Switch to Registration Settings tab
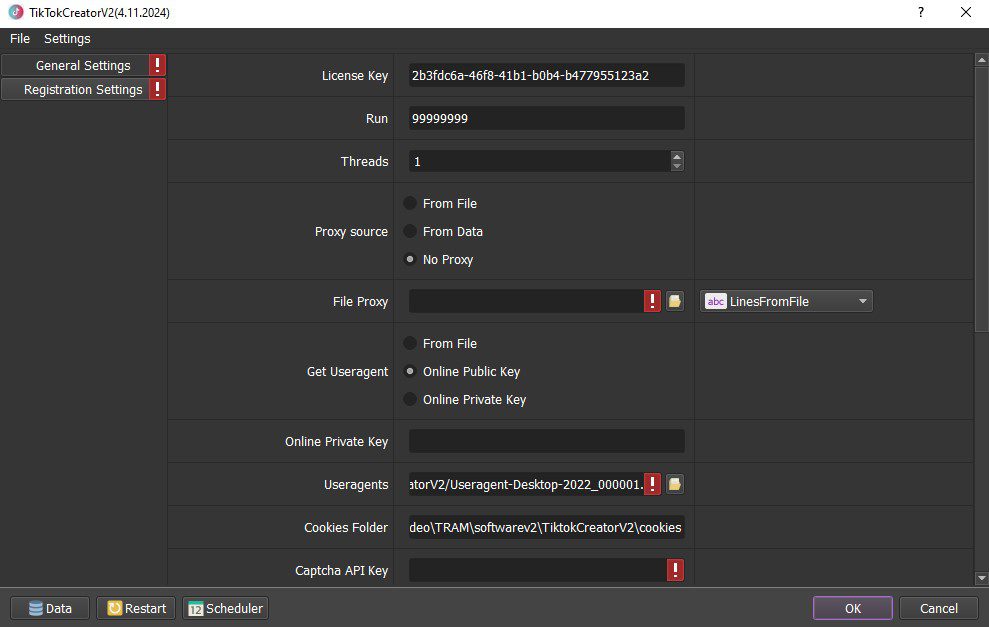This screenshot has width=989, height=627. (75, 89)
